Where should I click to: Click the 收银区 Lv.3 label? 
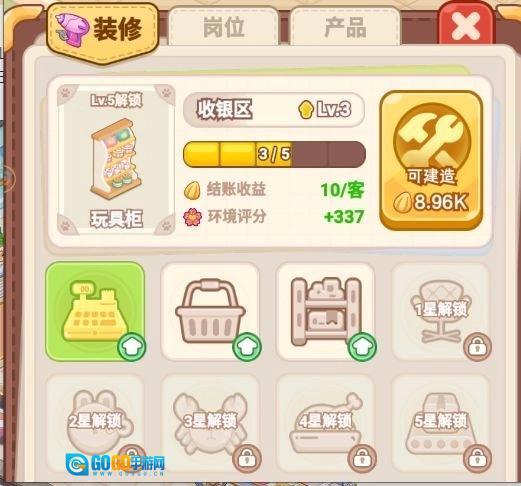point(274,109)
